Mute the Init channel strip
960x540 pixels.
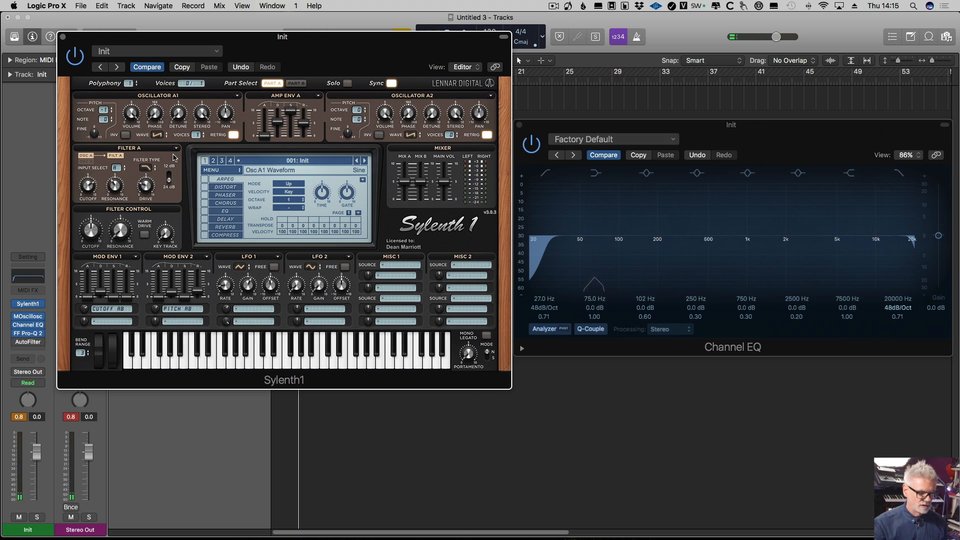coord(19,517)
